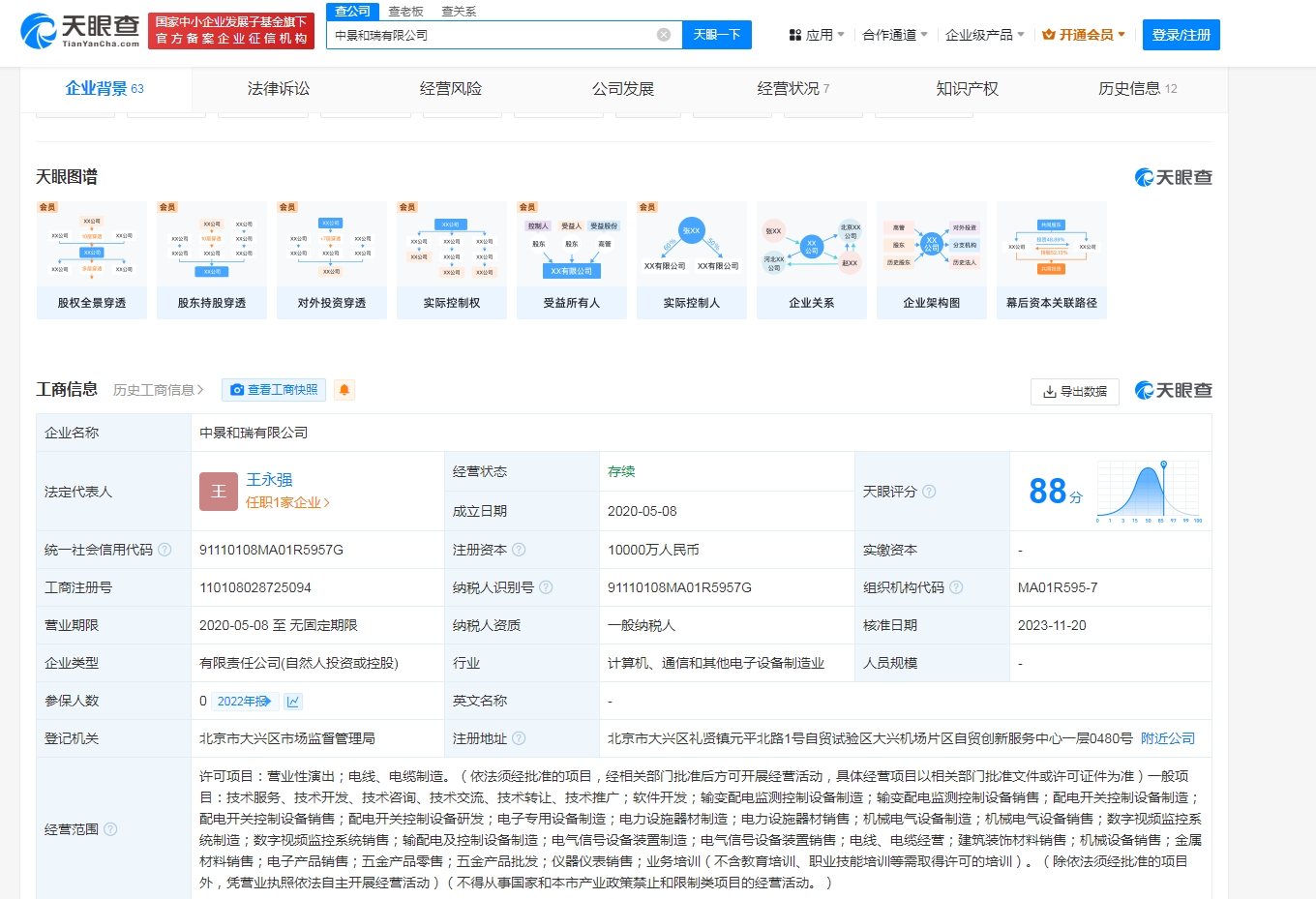Image resolution: width=1316 pixels, height=899 pixels.
Task: Open the 经营风险 tab
Action: click(x=451, y=89)
